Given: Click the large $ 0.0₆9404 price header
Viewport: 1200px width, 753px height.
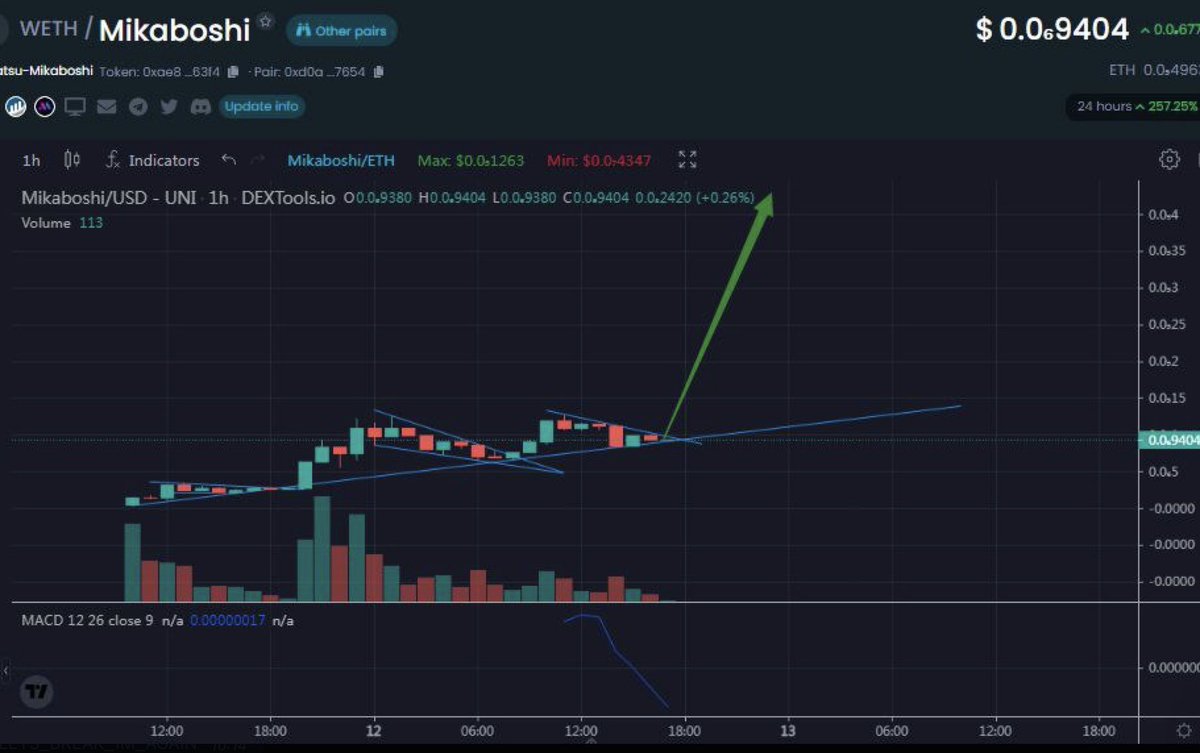Looking at the screenshot, I should click(1052, 30).
